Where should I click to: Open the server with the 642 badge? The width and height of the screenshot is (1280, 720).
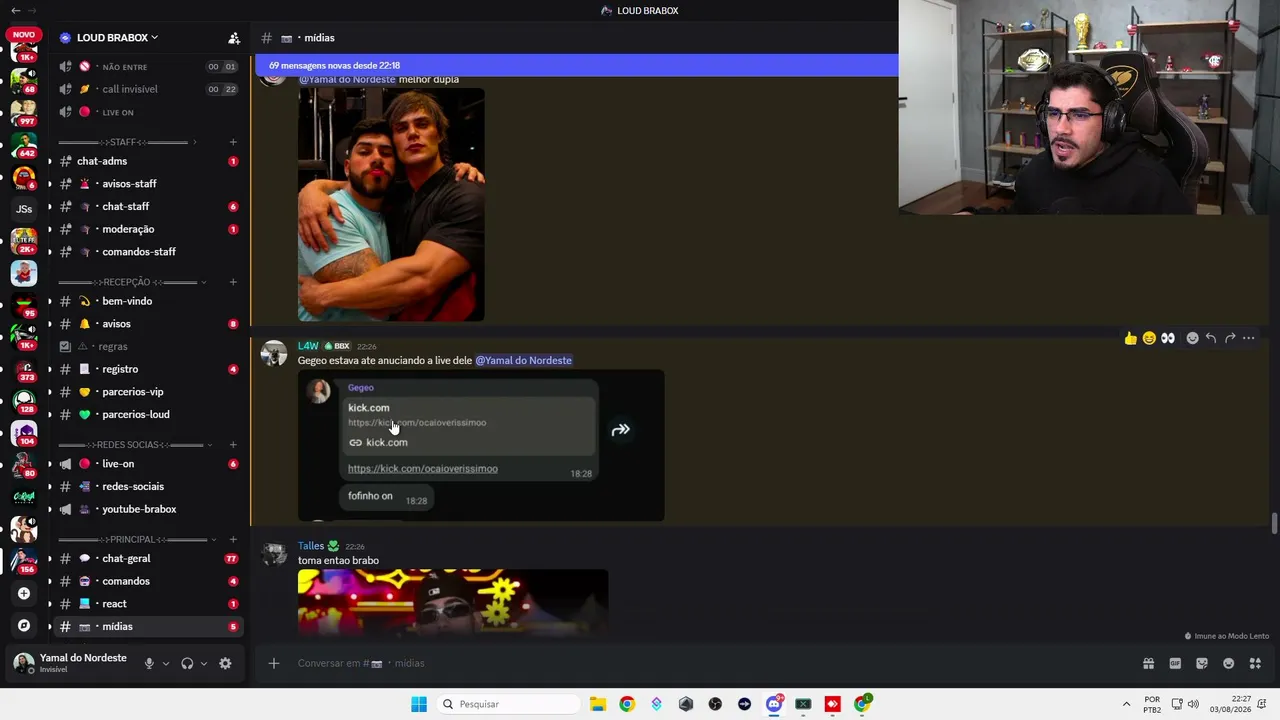(x=24, y=145)
